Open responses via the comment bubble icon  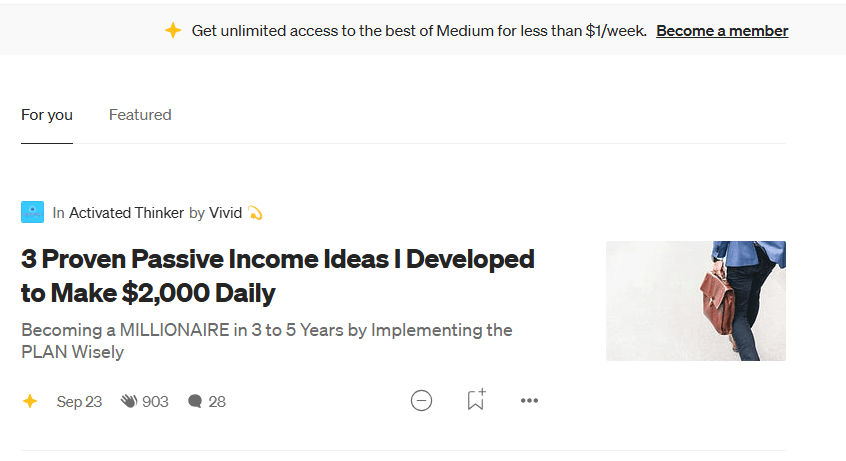point(195,402)
